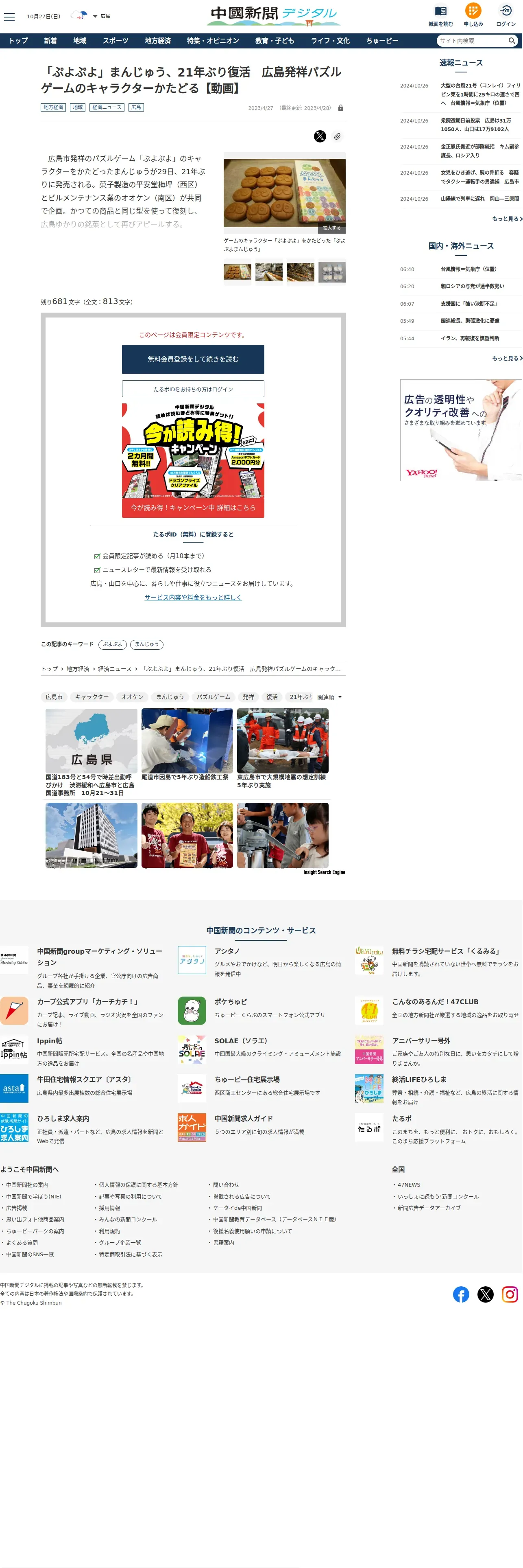Open the 地方経済 nav tab
The height and width of the screenshot is (1568, 523).
tap(157, 41)
